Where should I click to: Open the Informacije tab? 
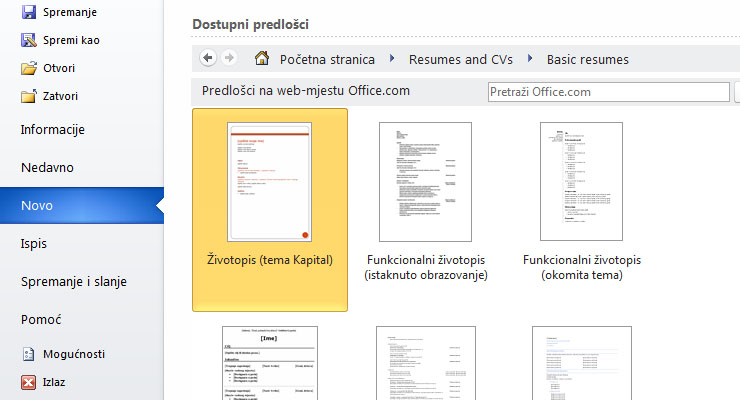click(53, 130)
